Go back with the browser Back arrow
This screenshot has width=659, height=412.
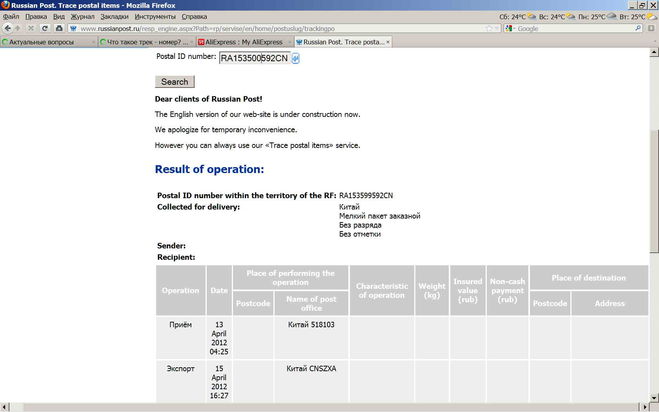(x=8, y=28)
